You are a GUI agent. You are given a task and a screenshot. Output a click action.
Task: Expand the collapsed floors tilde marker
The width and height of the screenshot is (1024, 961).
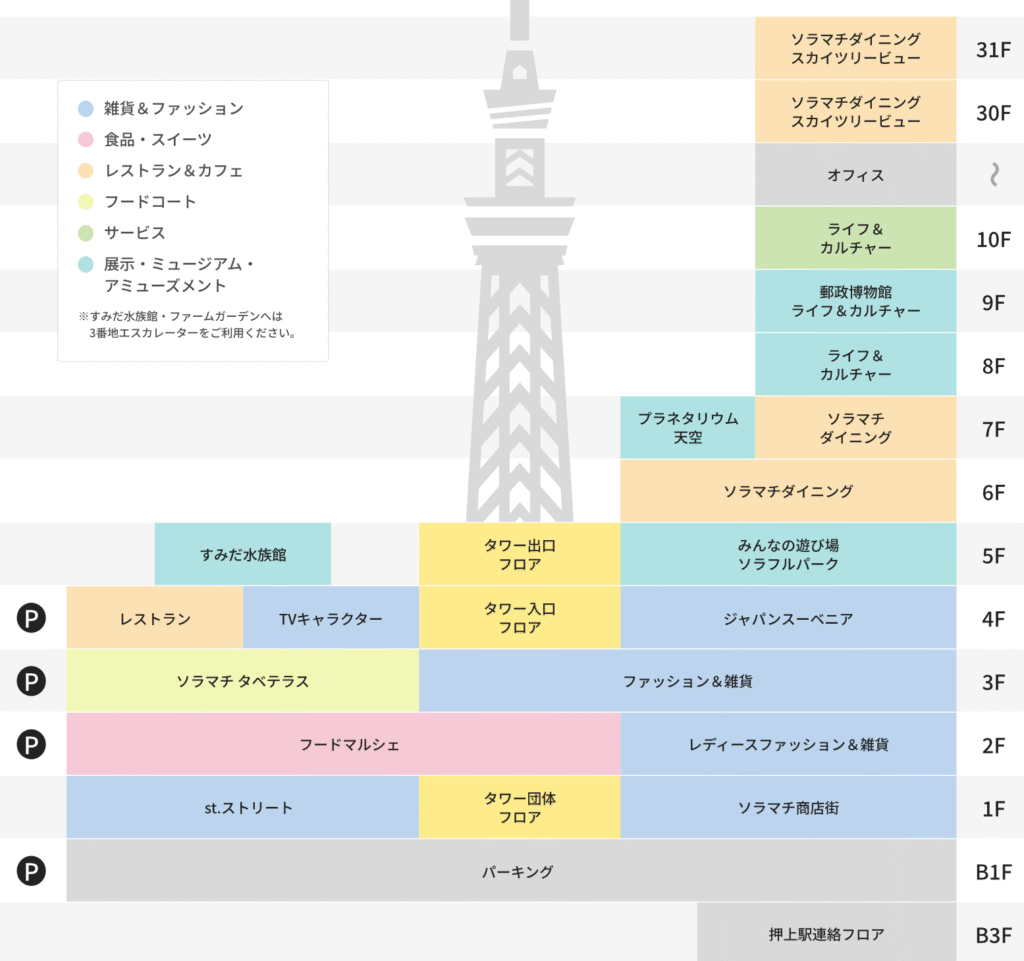click(993, 176)
